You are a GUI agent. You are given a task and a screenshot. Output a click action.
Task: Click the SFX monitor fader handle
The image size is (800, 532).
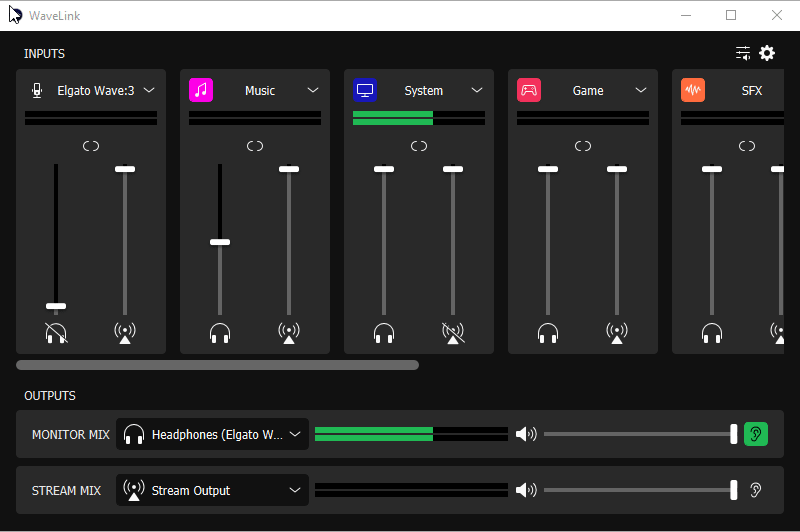pos(712,169)
